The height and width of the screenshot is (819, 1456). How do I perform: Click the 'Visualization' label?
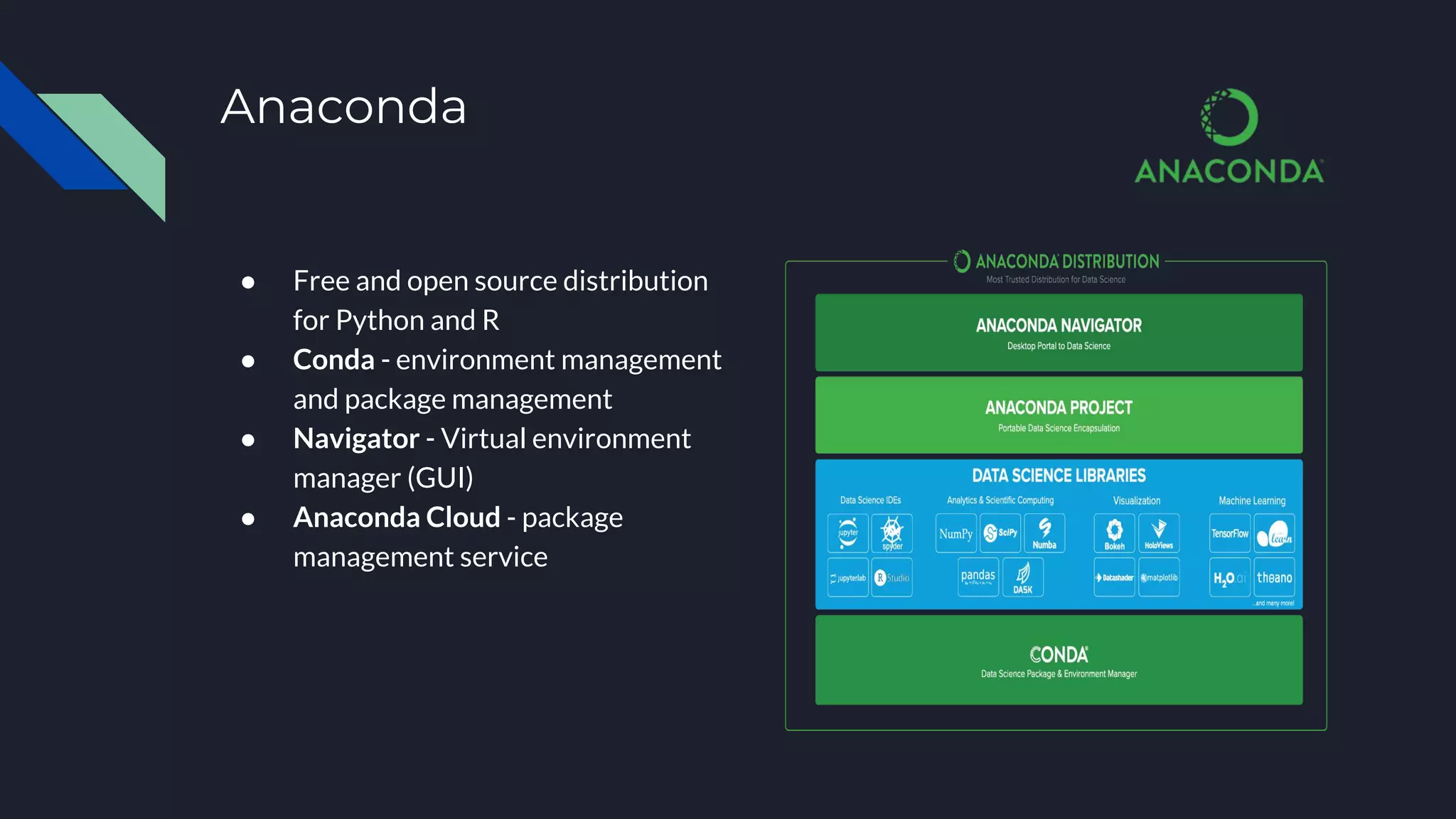click(x=1137, y=500)
